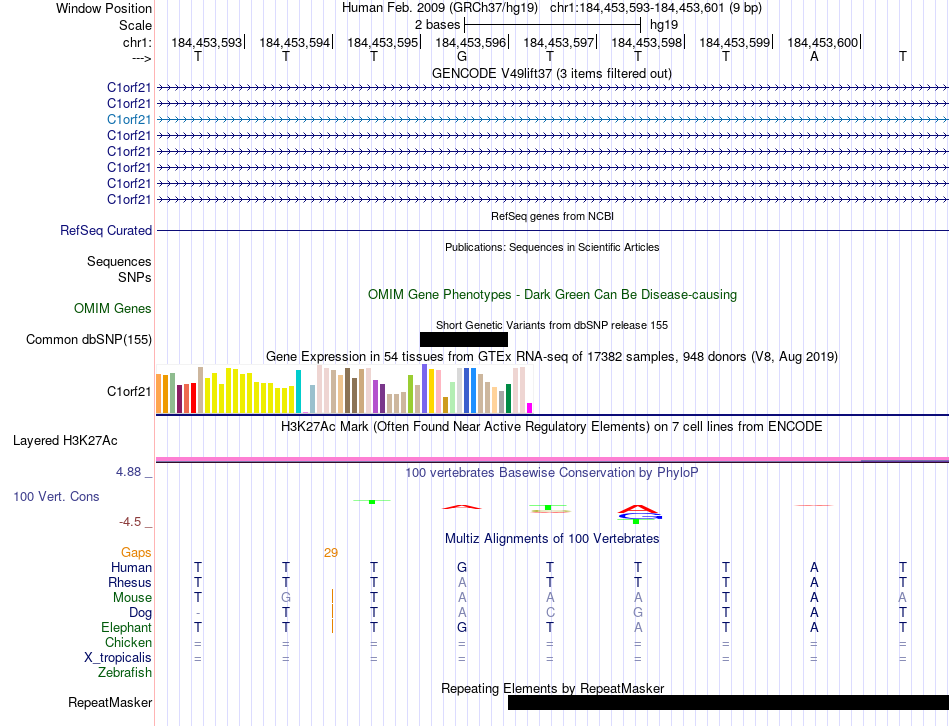Click the magenta bar in the GTEx chart
The height and width of the screenshot is (726, 950).
pyautogui.click(x=529, y=407)
